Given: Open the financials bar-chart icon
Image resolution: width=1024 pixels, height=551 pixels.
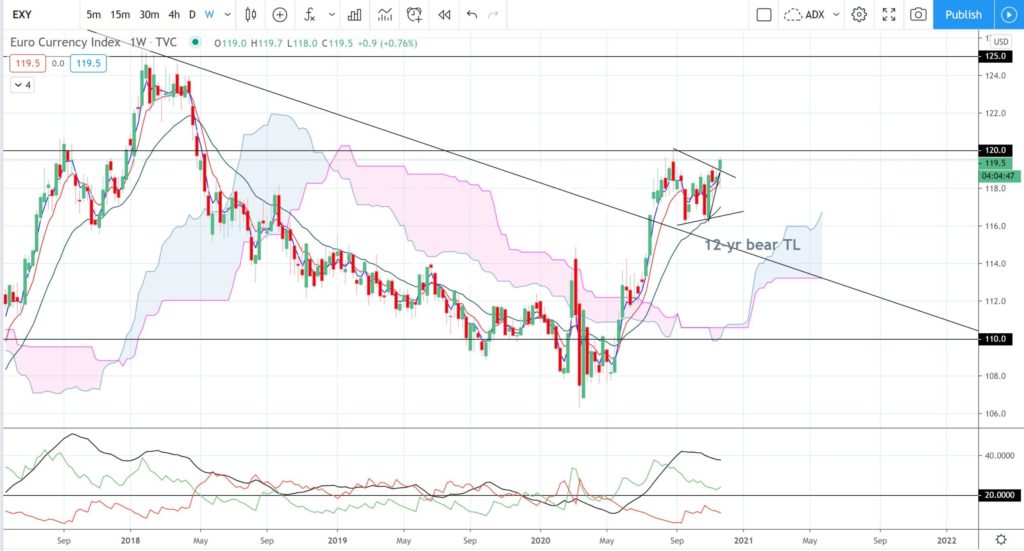Looking at the screenshot, I should pyautogui.click(x=355, y=14).
